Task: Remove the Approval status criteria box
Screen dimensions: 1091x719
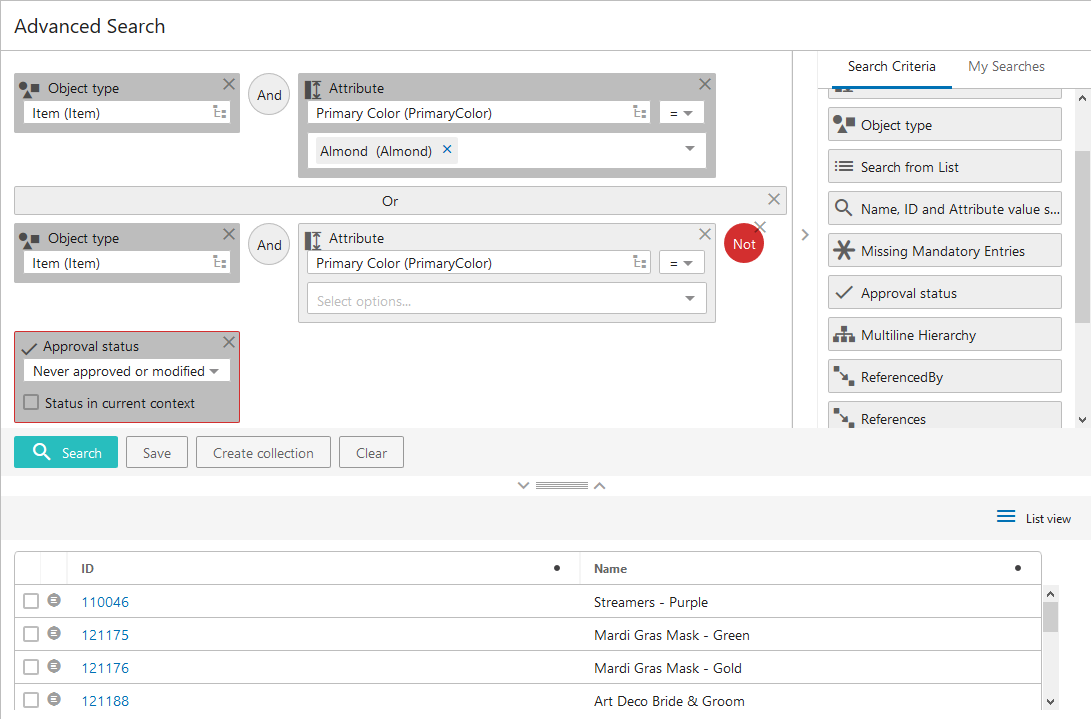Action: (229, 342)
